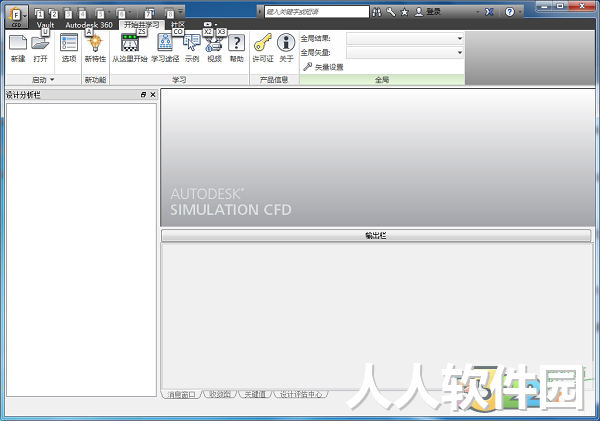The height and width of the screenshot is (421, 600).
Task: Select the 消息窗口 output tab
Action: point(181,395)
